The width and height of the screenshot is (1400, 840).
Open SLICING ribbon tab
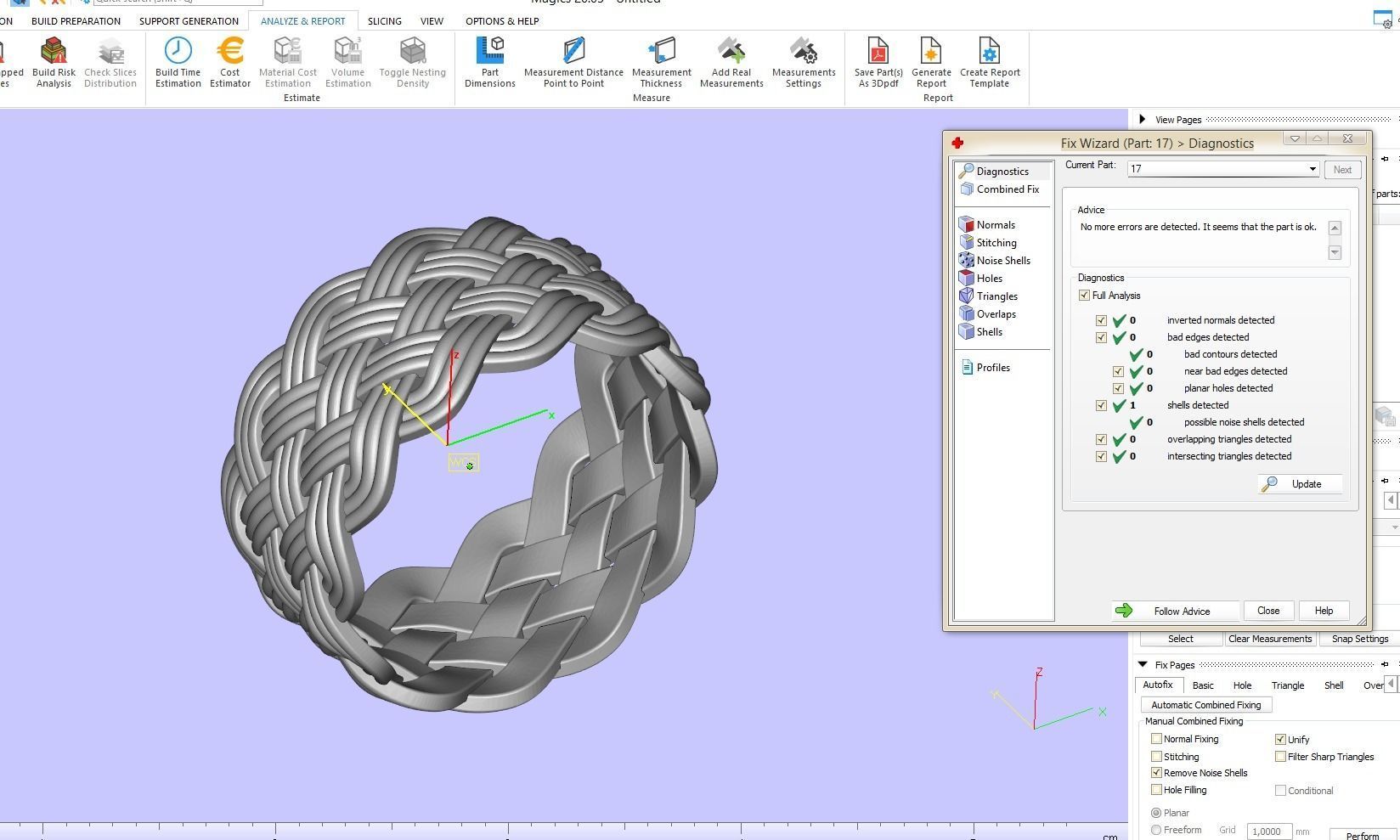385,21
